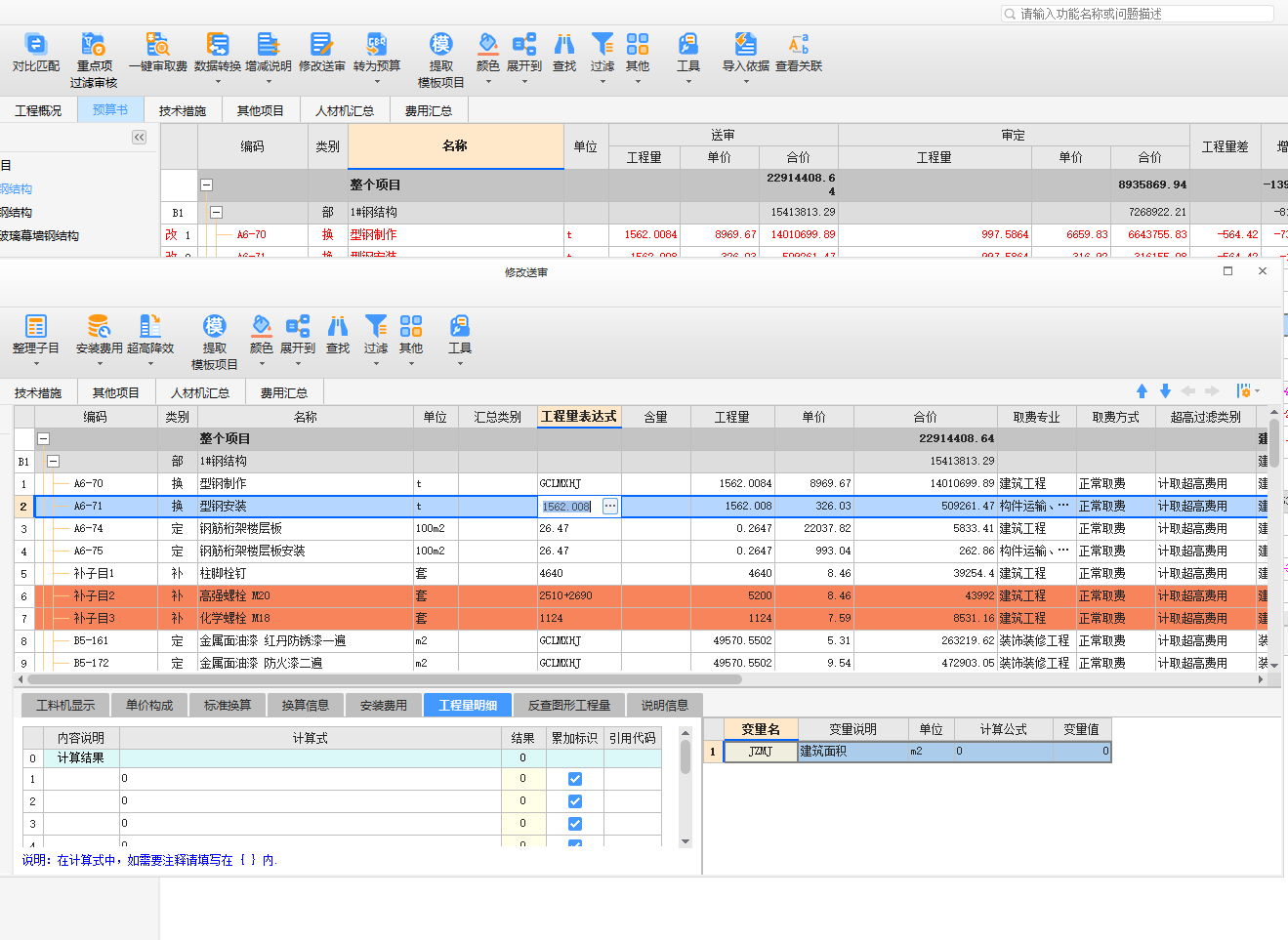Open 工料机显示 bottom tab
Viewport: 1288px width, 940px height.
point(65,705)
